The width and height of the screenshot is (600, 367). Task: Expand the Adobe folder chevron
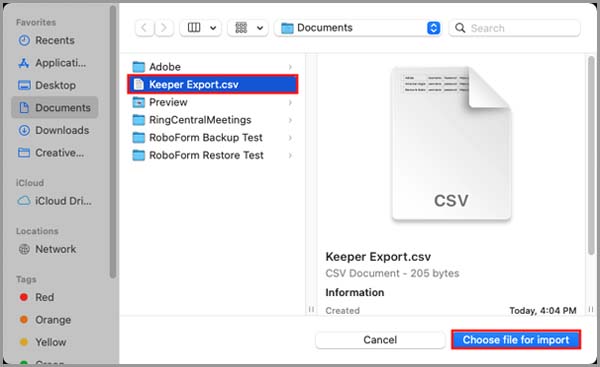290,67
